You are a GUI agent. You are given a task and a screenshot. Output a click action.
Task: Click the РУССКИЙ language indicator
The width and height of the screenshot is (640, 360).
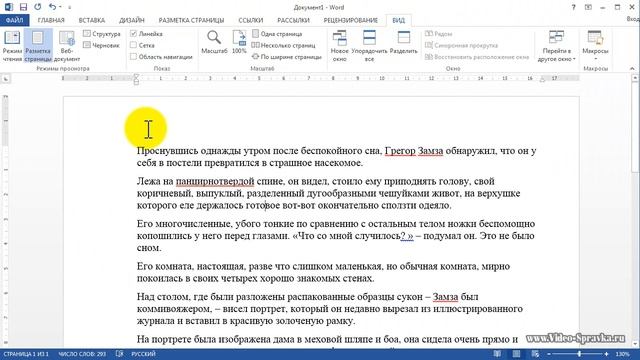pyautogui.click(x=143, y=354)
